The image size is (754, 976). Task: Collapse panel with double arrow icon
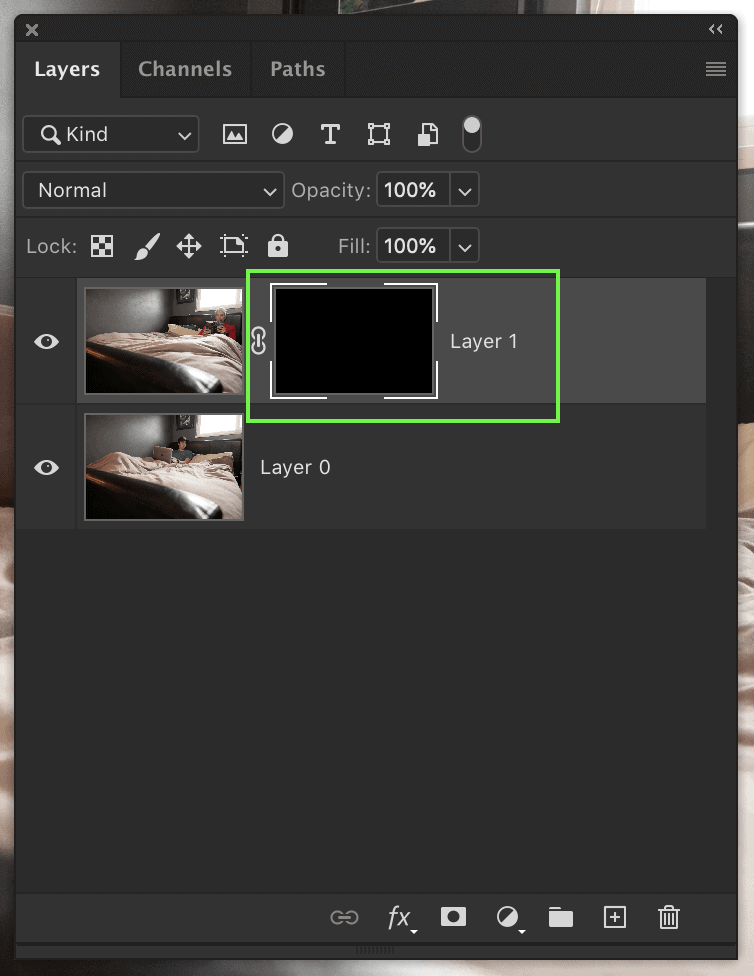[716, 29]
